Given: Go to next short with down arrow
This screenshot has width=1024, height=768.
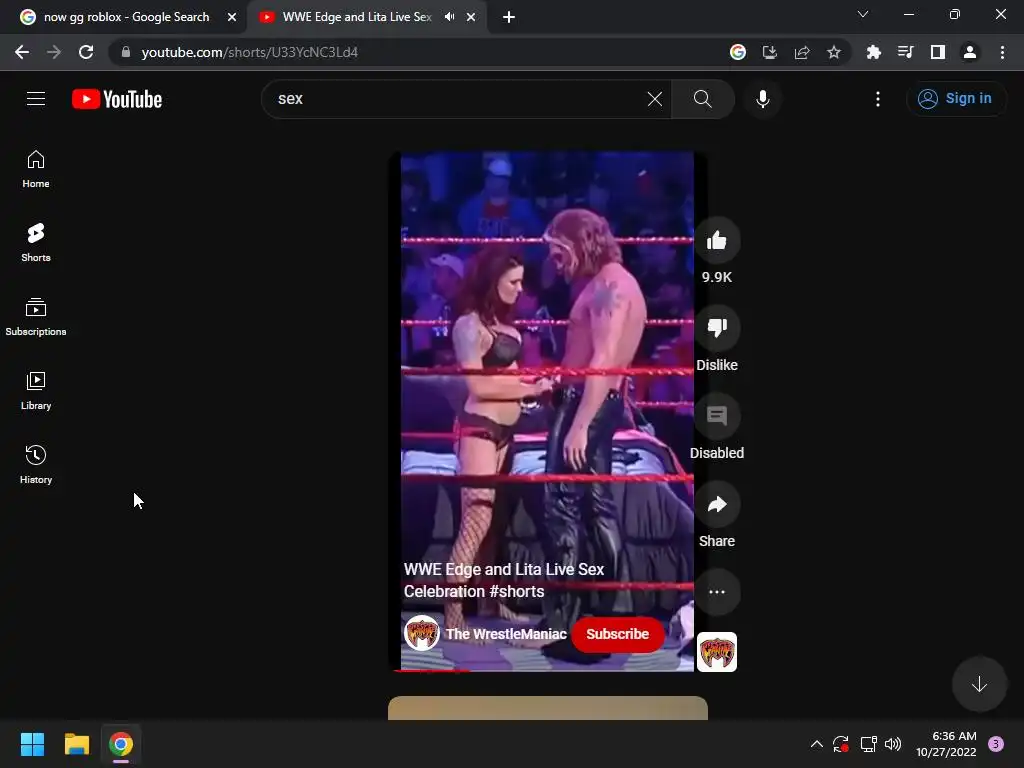Looking at the screenshot, I should [978, 684].
